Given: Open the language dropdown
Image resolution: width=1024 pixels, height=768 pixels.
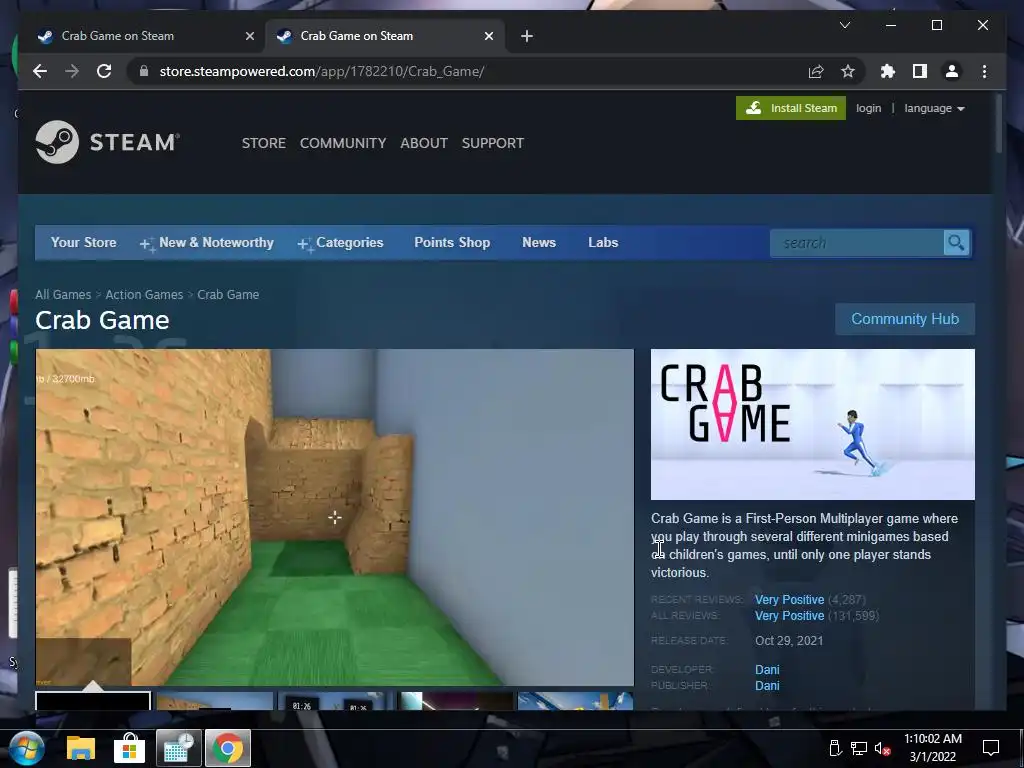Looking at the screenshot, I should click(x=934, y=108).
